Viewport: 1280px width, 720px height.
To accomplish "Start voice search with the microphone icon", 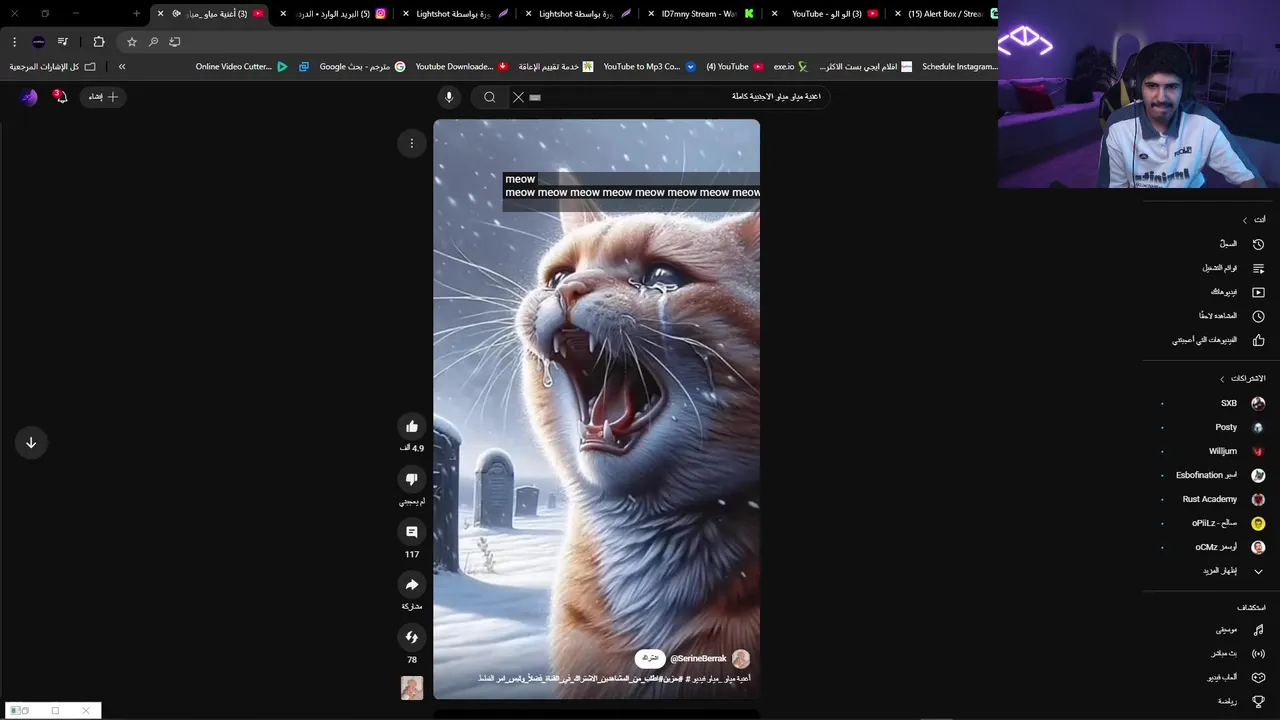I will pyautogui.click(x=449, y=97).
